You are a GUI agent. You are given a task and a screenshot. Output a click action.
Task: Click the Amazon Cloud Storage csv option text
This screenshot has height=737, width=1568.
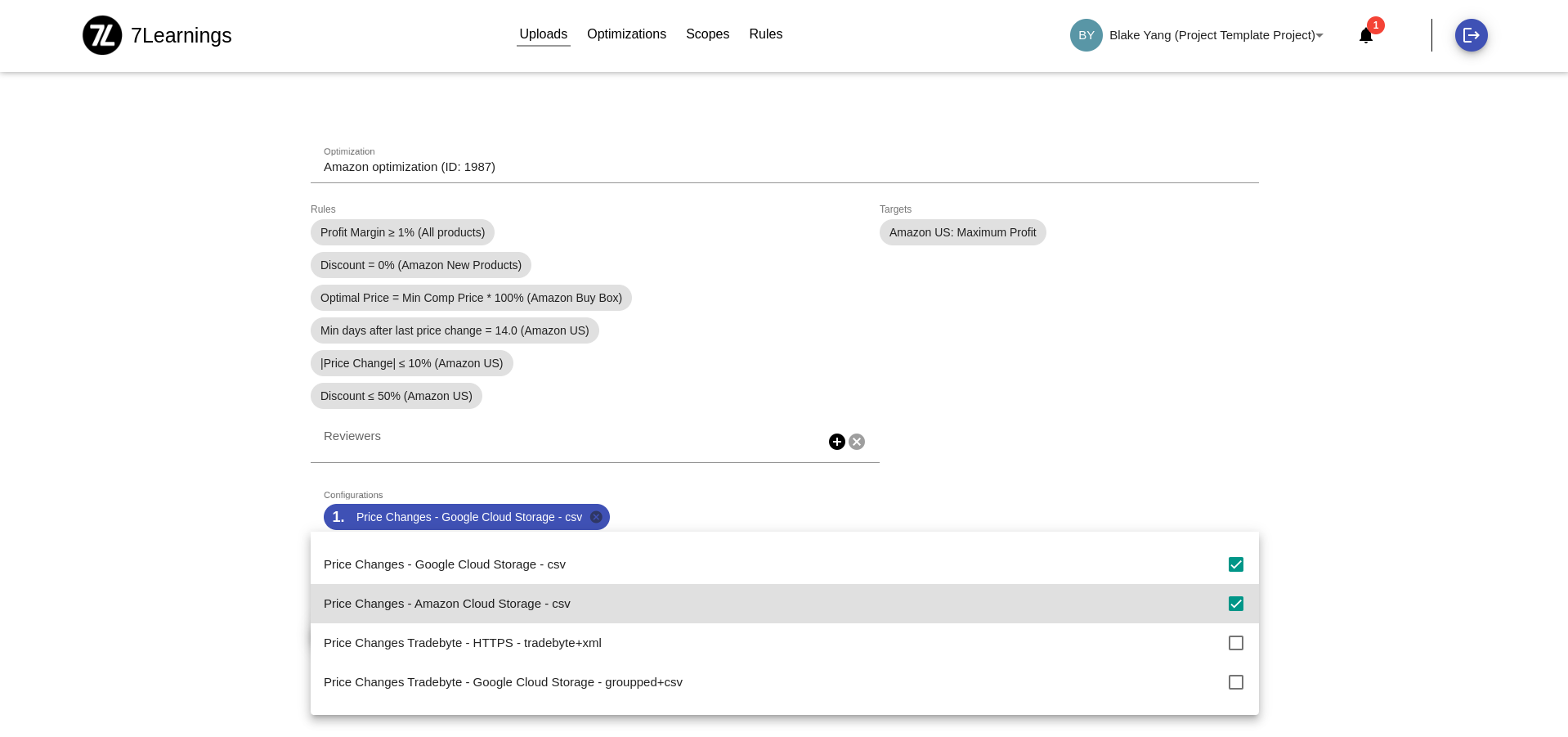pyautogui.click(x=447, y=604)
